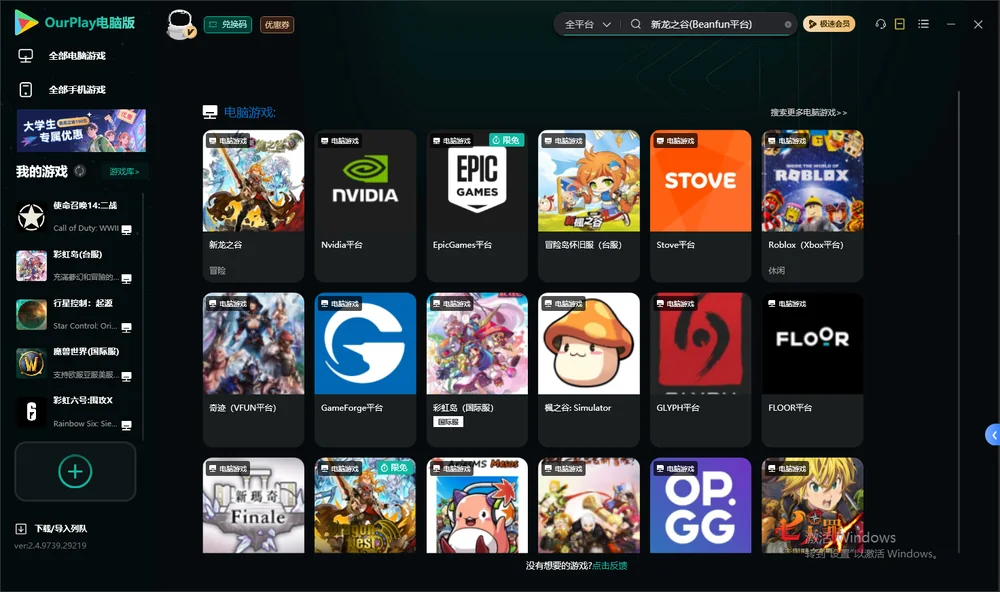Select the FLOOR平台 card
This screenshot has width=1000, height=592.
812,369
